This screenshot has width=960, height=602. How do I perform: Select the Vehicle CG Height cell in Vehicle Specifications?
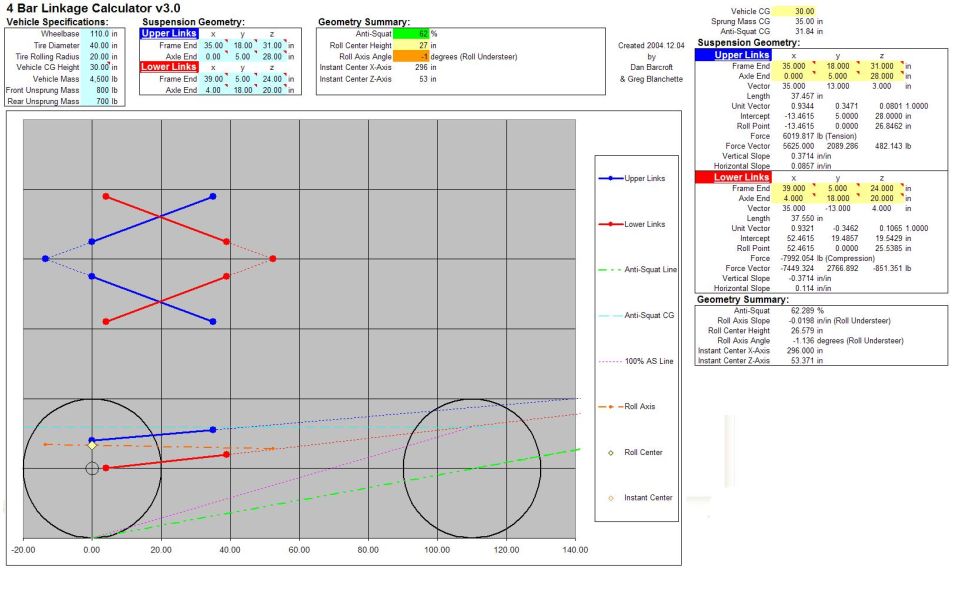click(96, 67)
